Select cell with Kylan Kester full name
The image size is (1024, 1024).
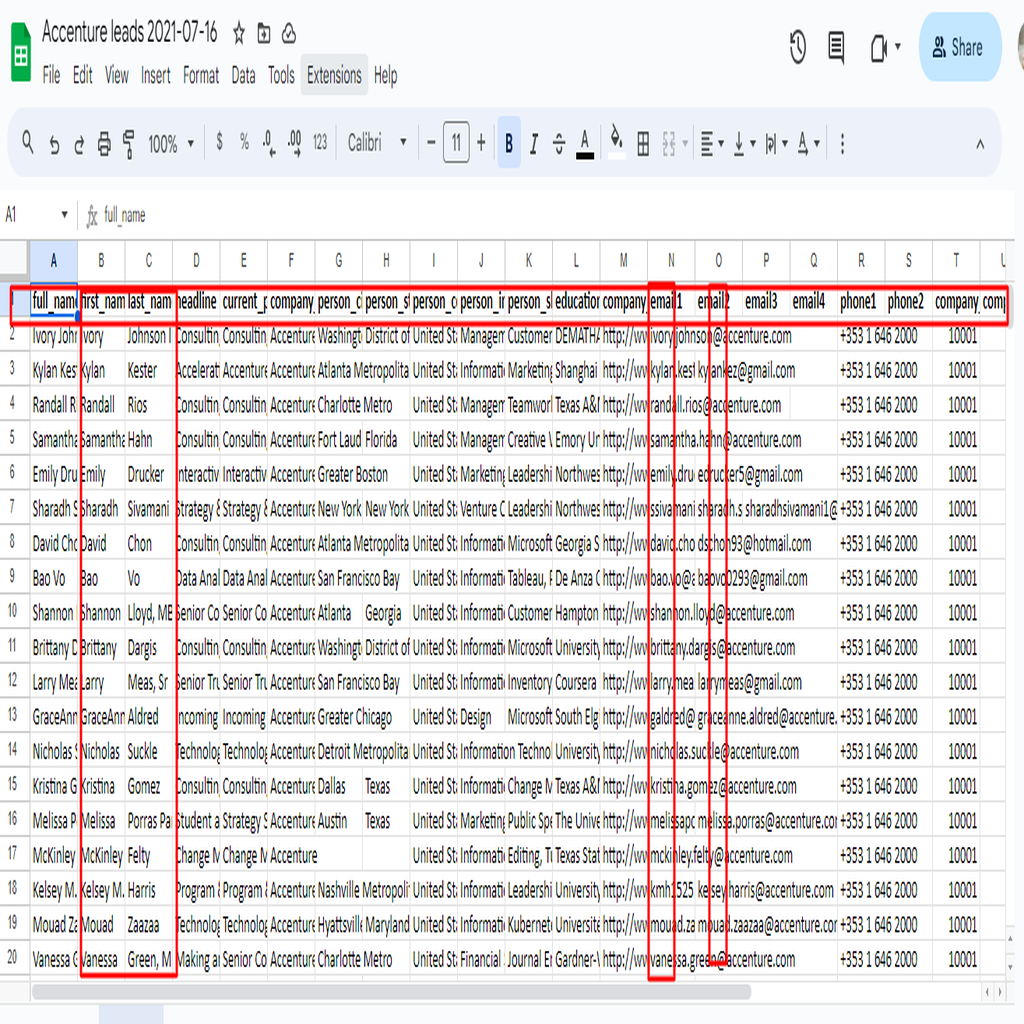coord(54,370)
